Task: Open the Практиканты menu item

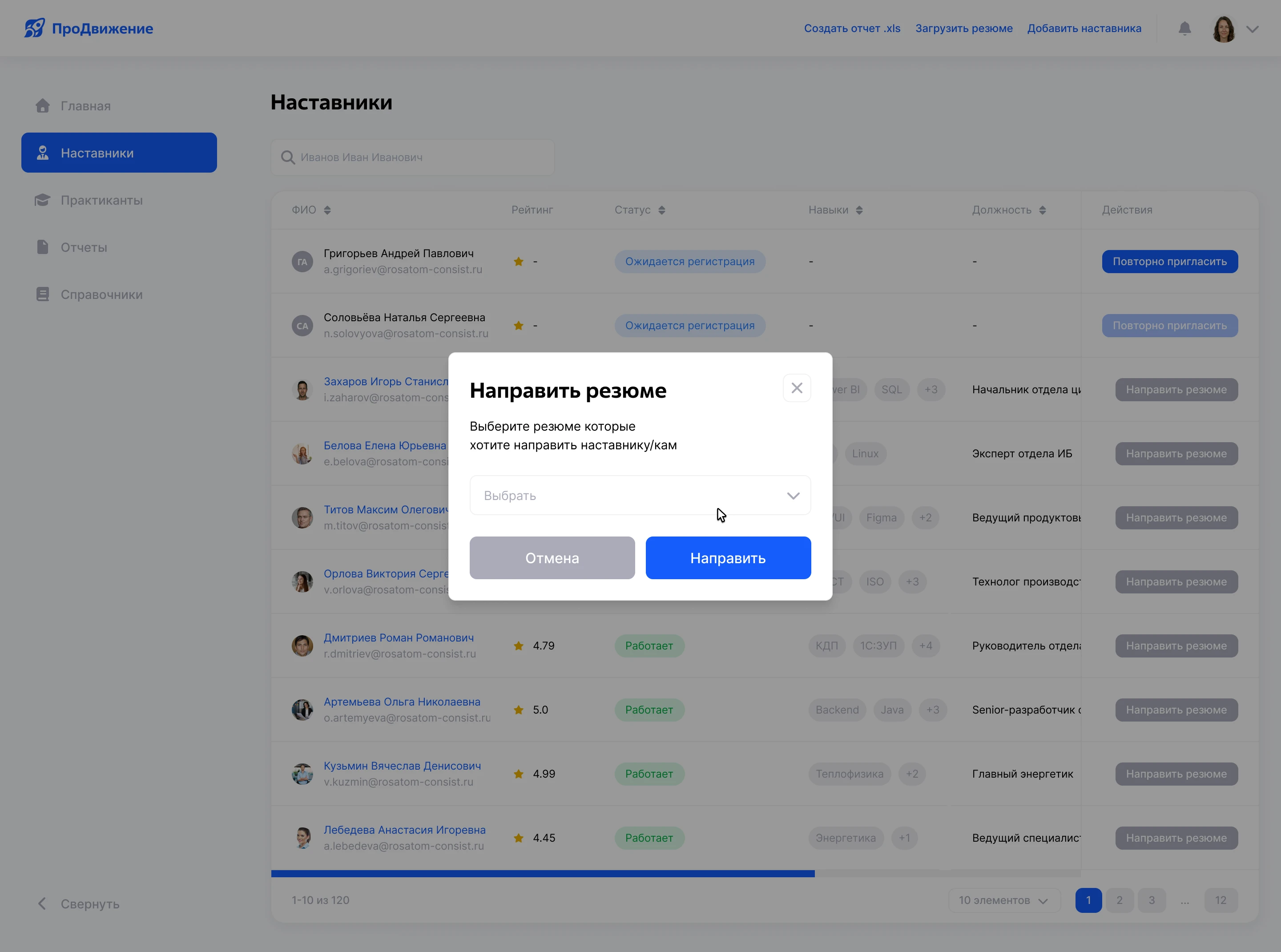Action: pyautogui.click(x=119, y=200)
